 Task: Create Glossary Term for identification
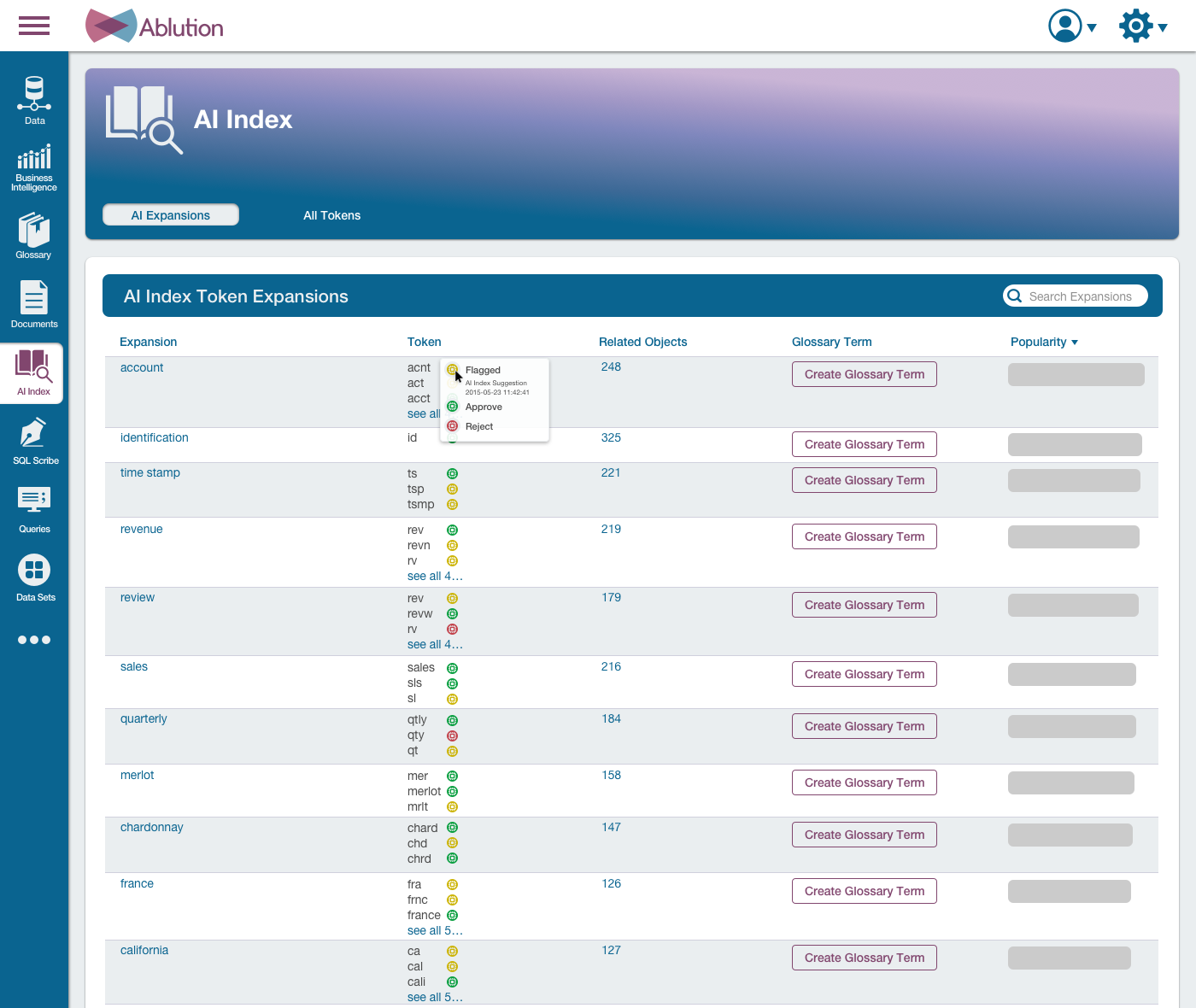tap(865, 444)
